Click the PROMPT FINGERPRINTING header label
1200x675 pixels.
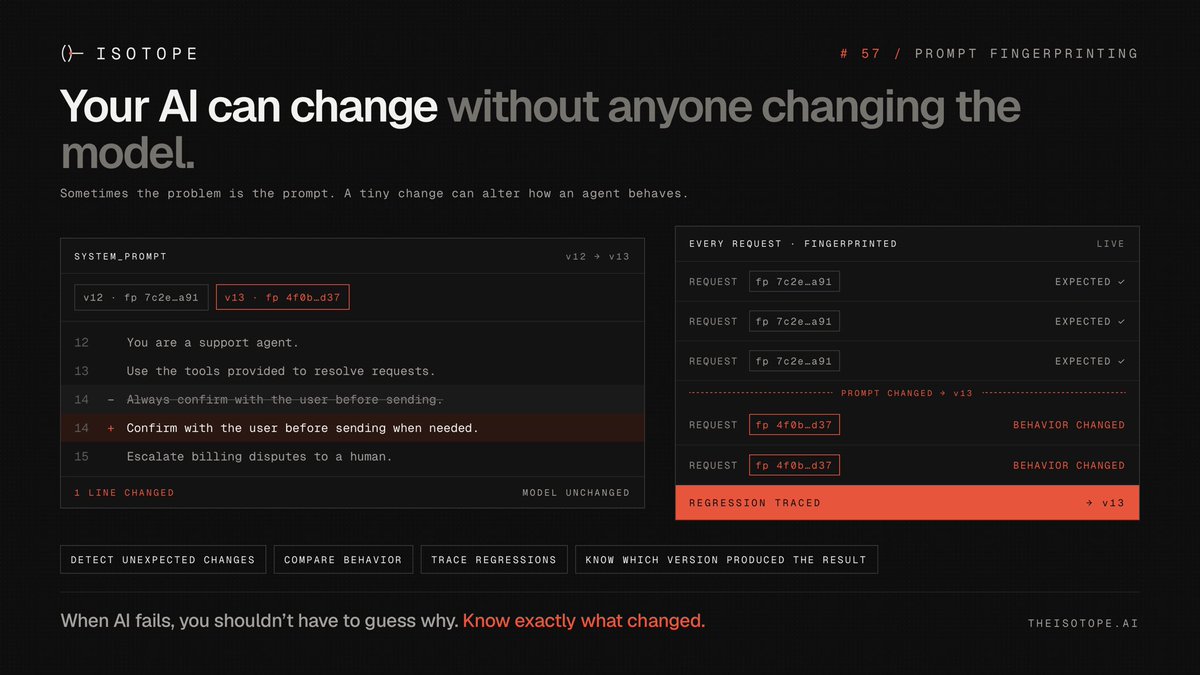[1025, 54]
